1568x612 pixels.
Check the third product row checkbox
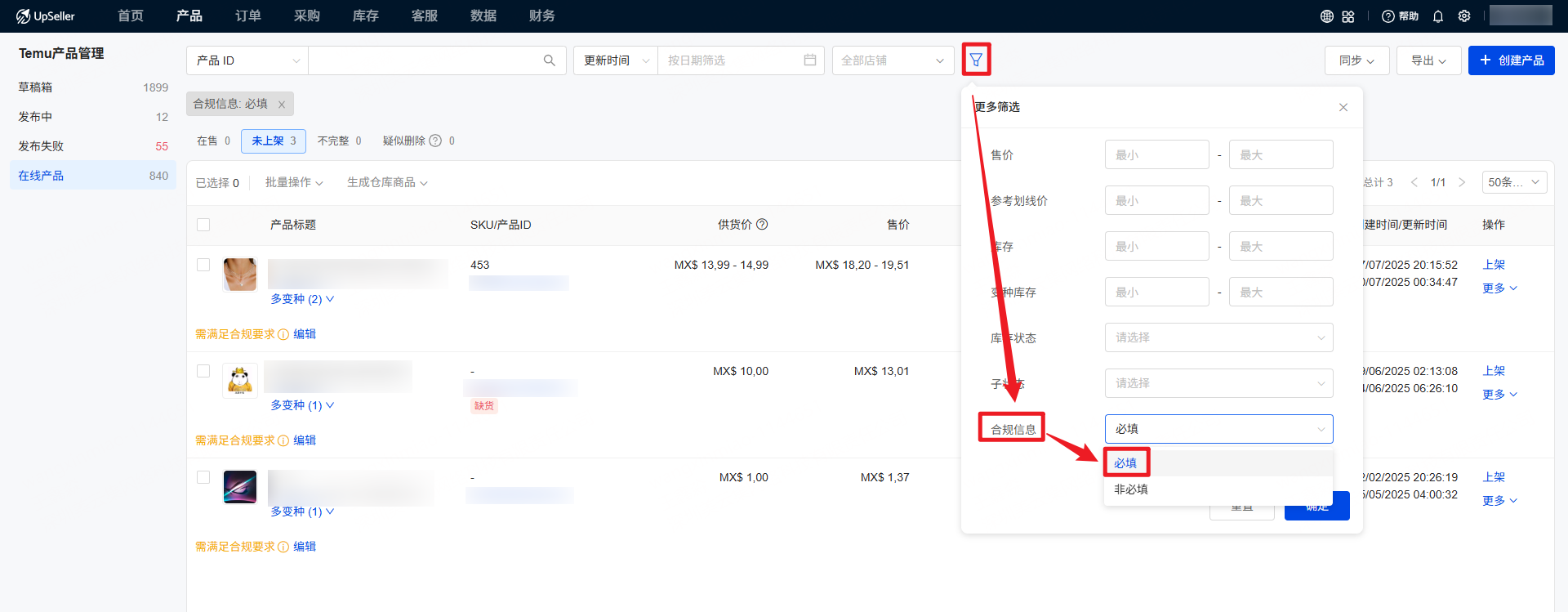tap(203, 477)
